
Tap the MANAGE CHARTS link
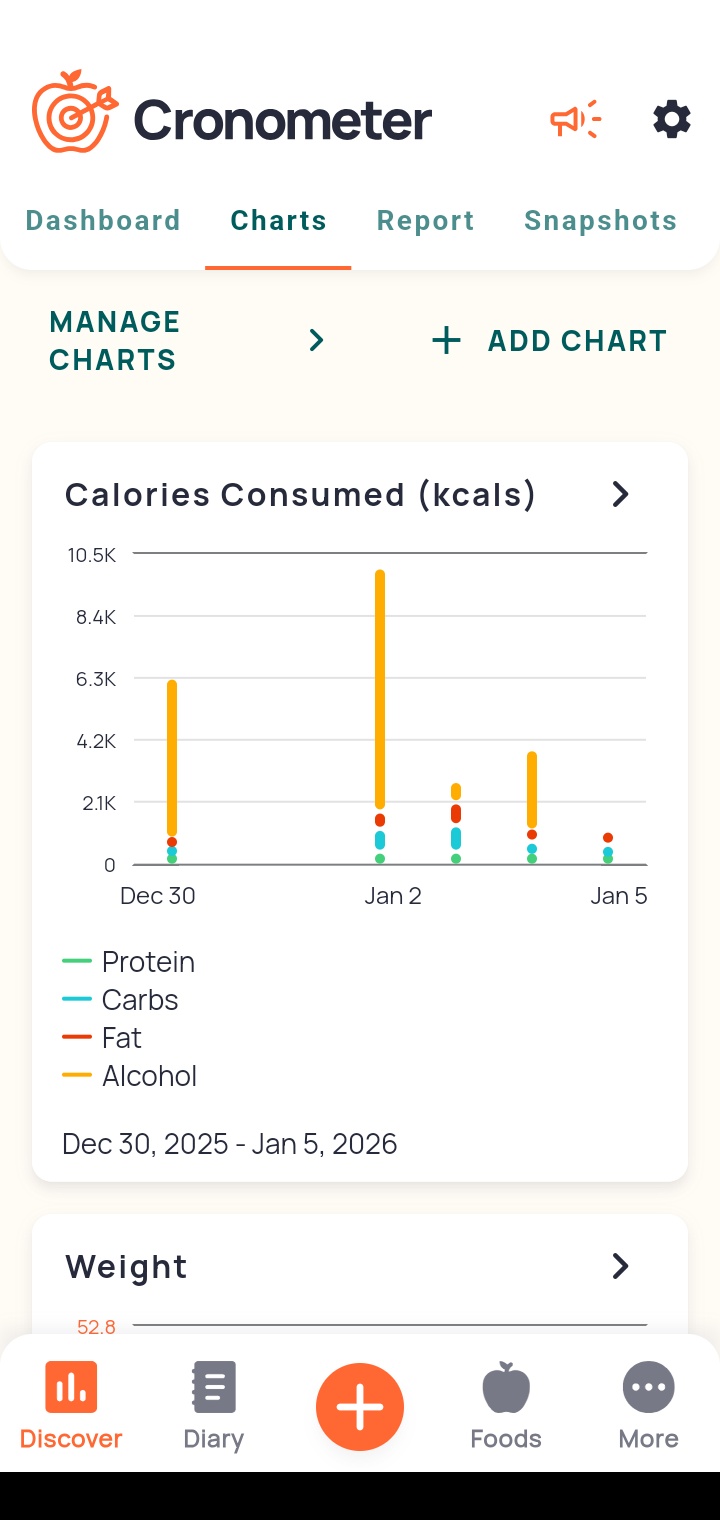tap(115, 341)
